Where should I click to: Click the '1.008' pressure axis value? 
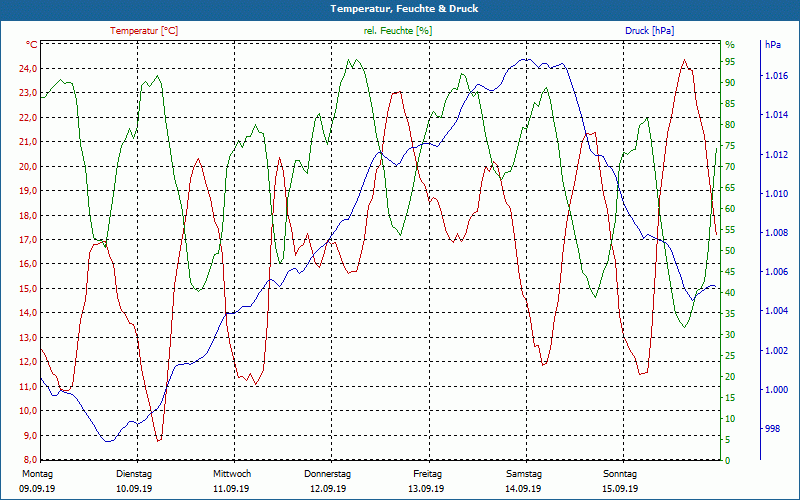pos(776,233)
